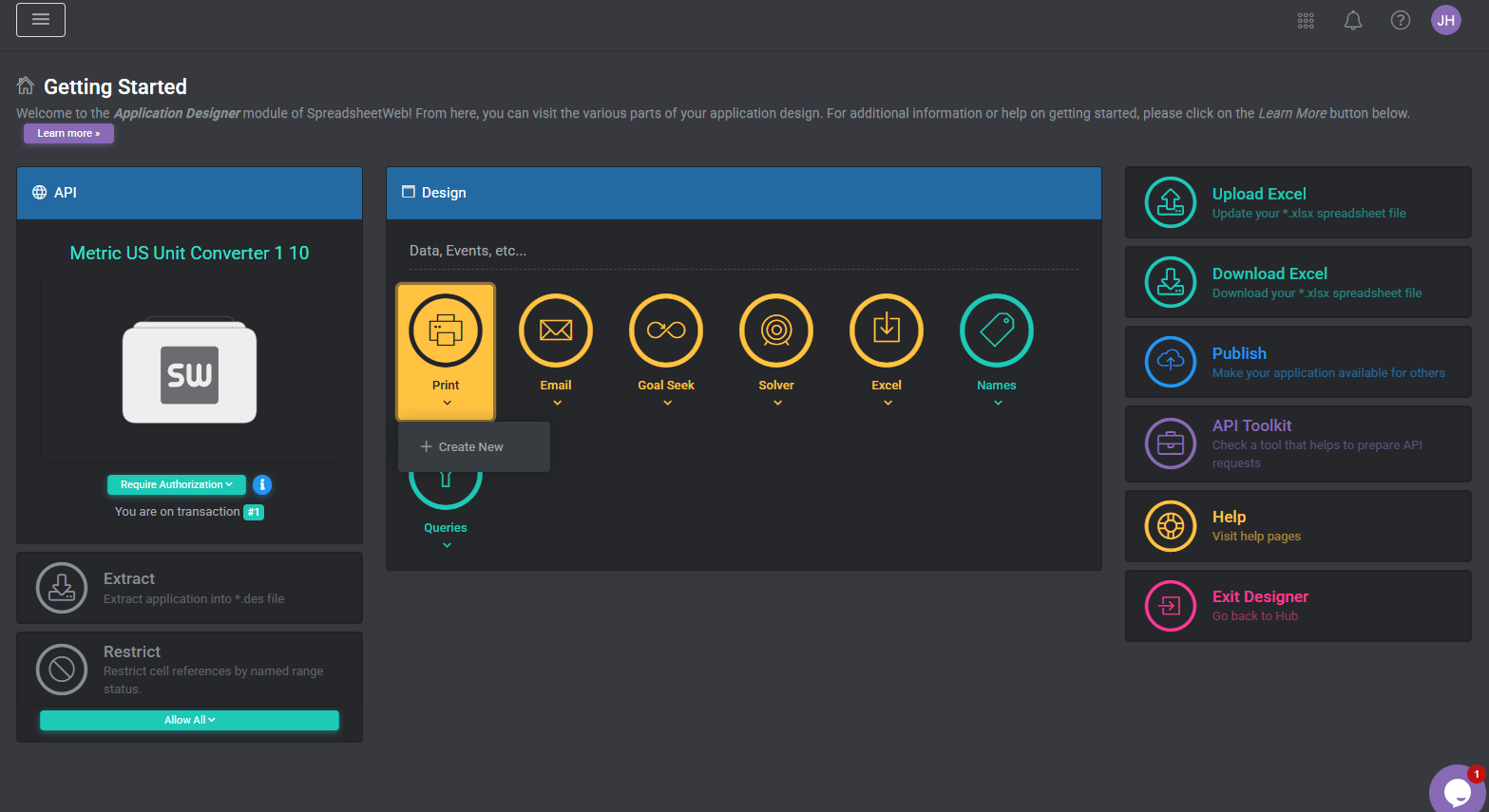
Task: Click 'Make your application available for others' text
Action: pyautogui.click(x=1328, y=373)
